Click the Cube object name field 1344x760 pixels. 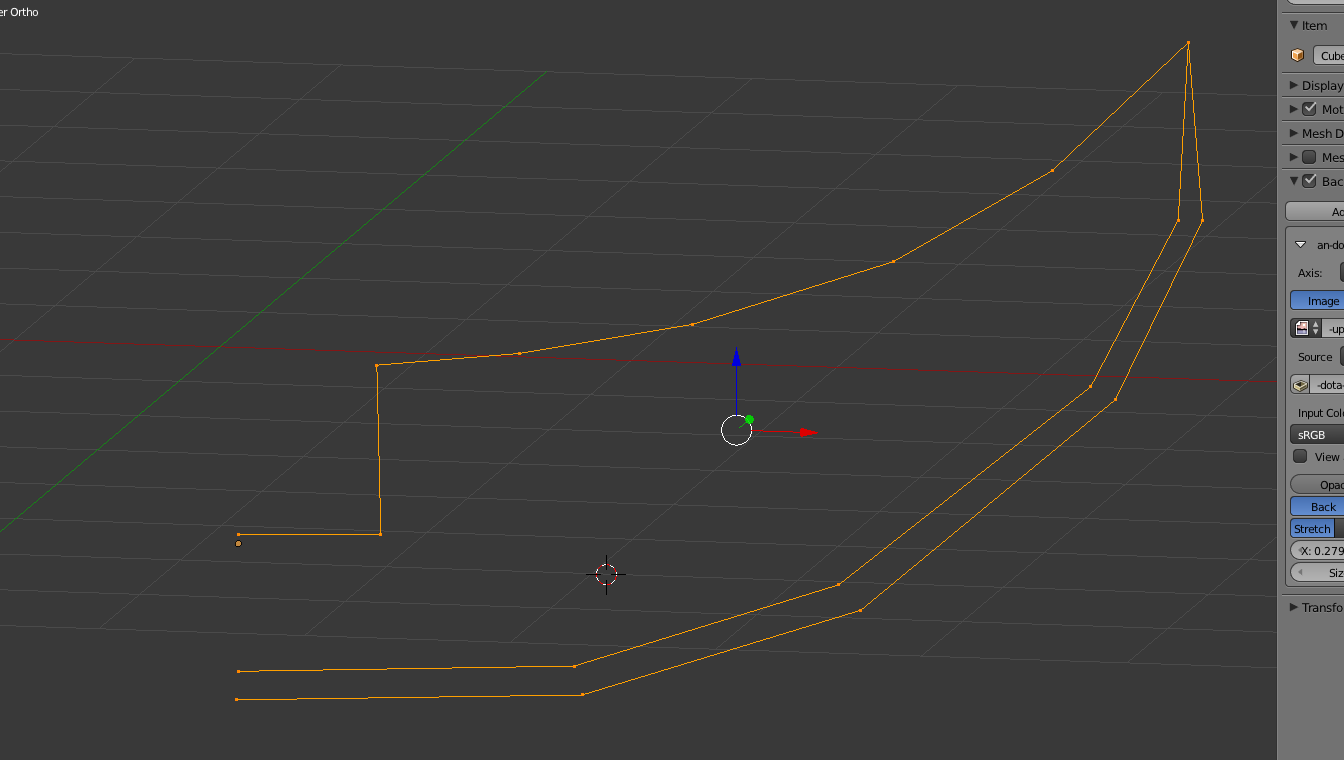[x=1328, y=56]
